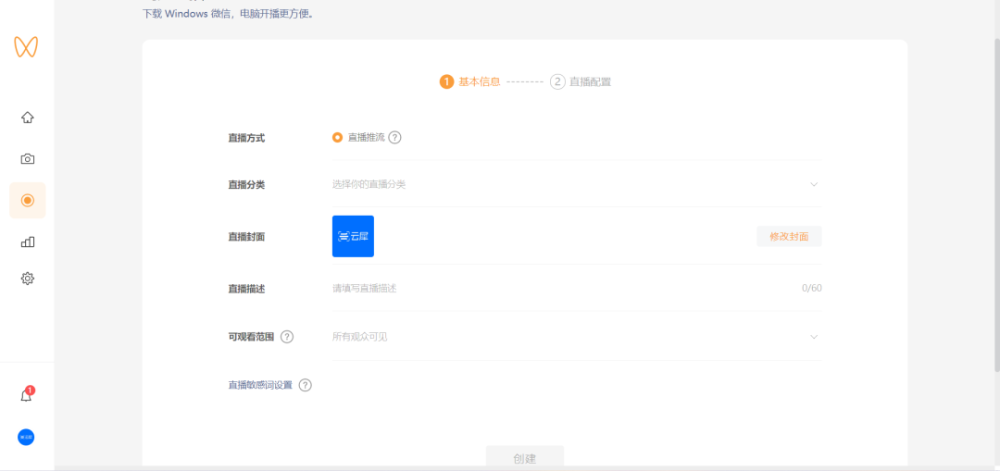The height and width of the screenshot is (471, 1000).
Task: Click the 修改封面 button
Action: pos(789,236)
